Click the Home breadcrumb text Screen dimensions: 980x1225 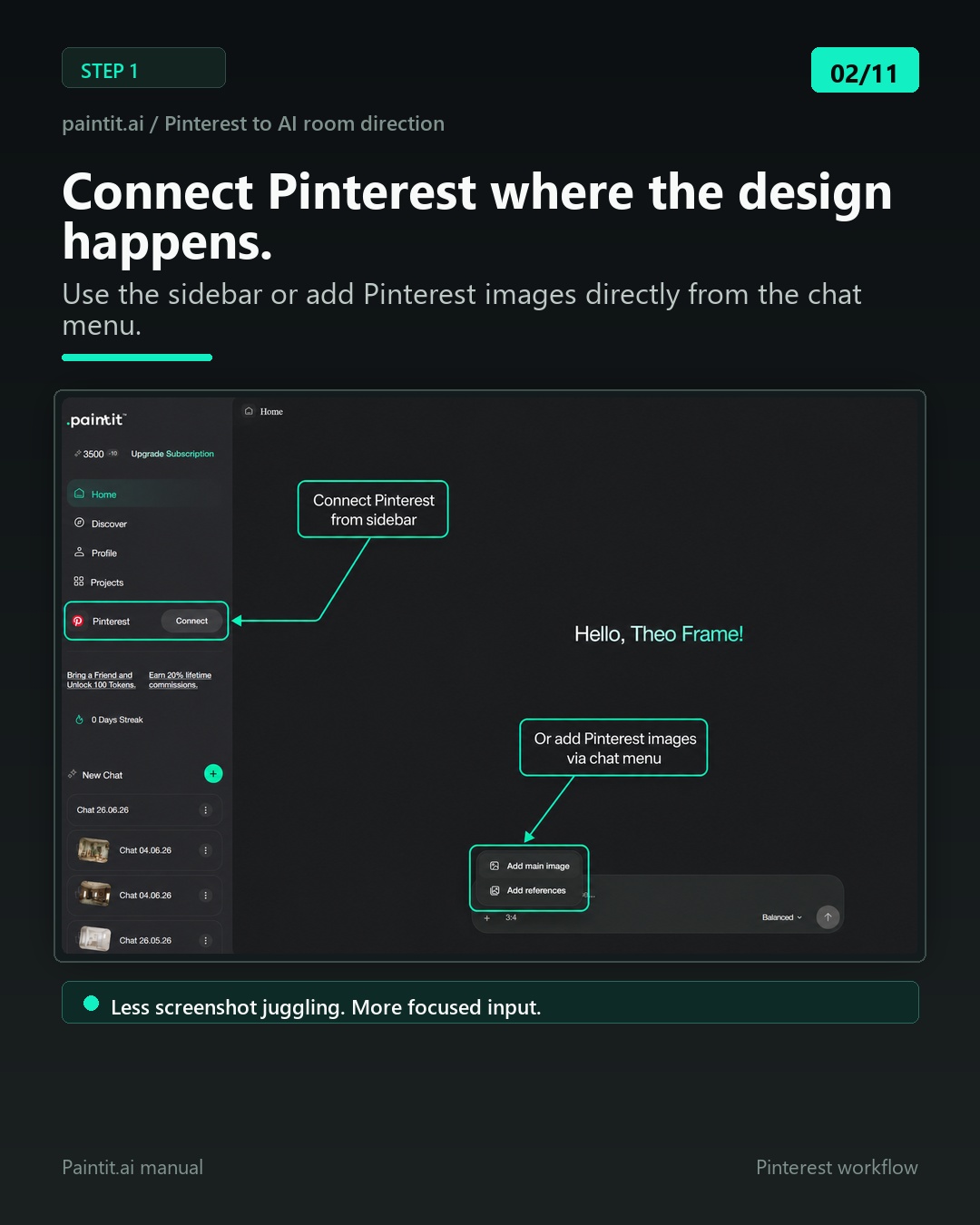271,412
